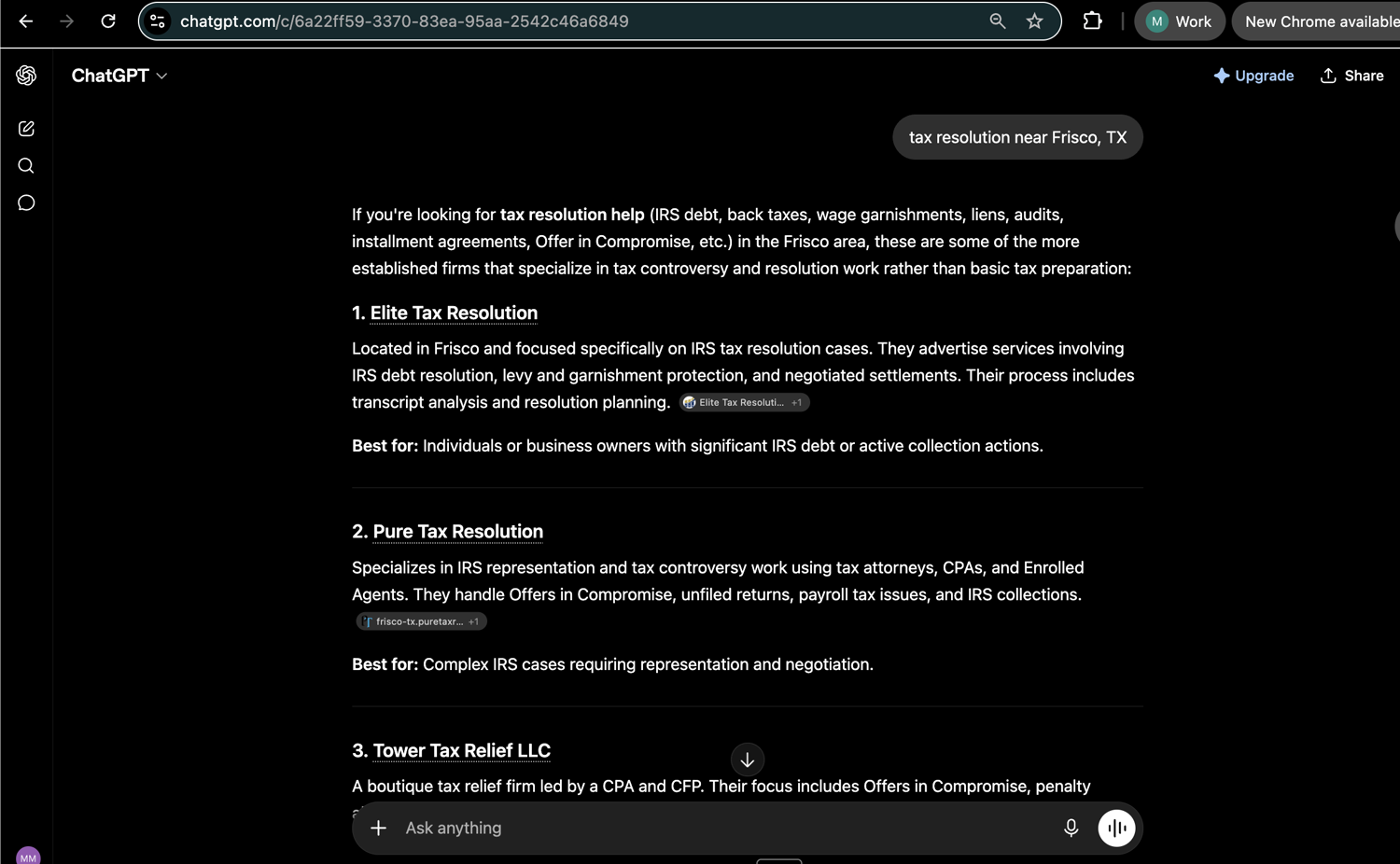Click the Upgrade button
This screenshot has width=1400, height=864.
pyautogui.click(x=1253, y=76)
